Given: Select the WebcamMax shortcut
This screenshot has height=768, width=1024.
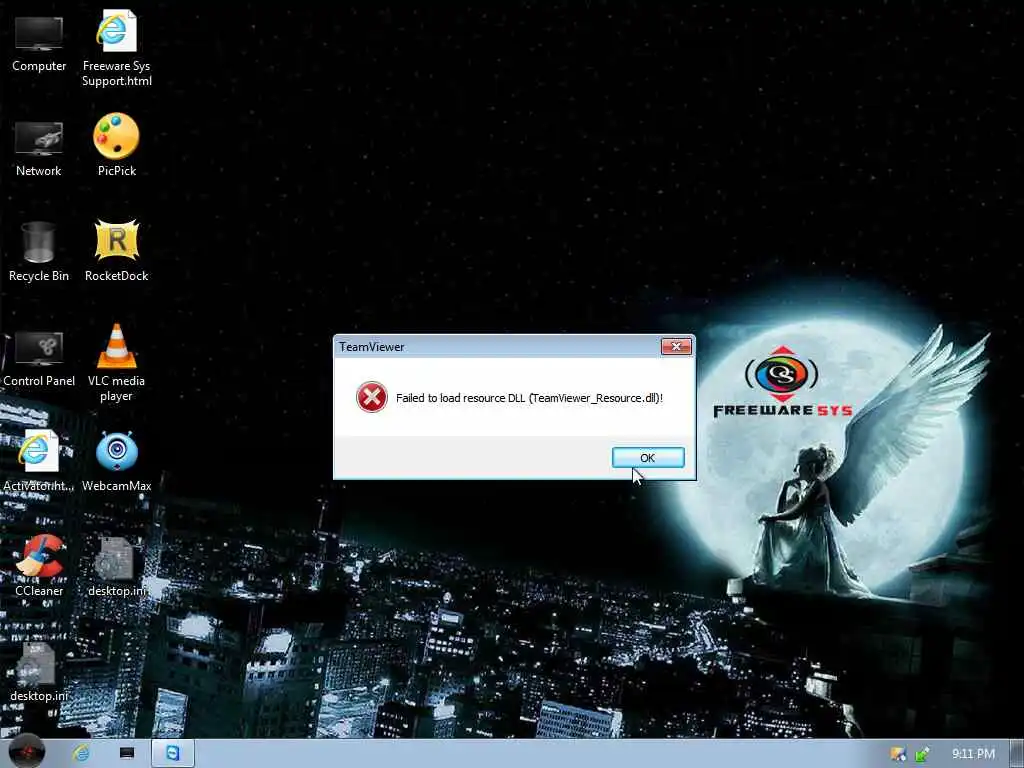Looking at the screenshot, I should pos(117,462).
